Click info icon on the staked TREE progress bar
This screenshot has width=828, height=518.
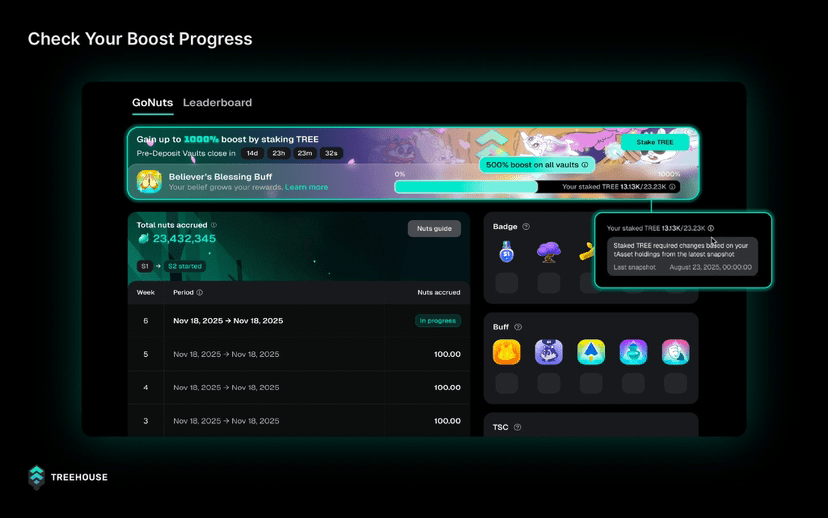tap(672, 186)
